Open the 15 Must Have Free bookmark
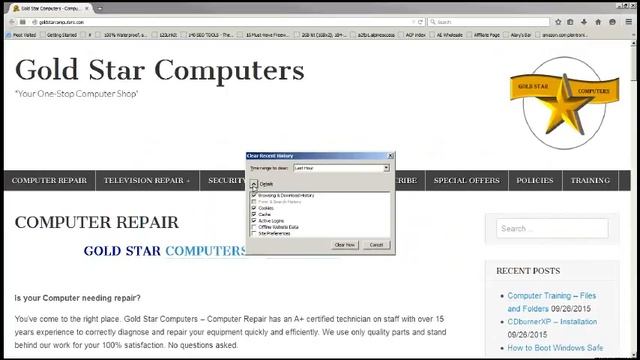Screen dimensions: 640x360 coord(264,35)
